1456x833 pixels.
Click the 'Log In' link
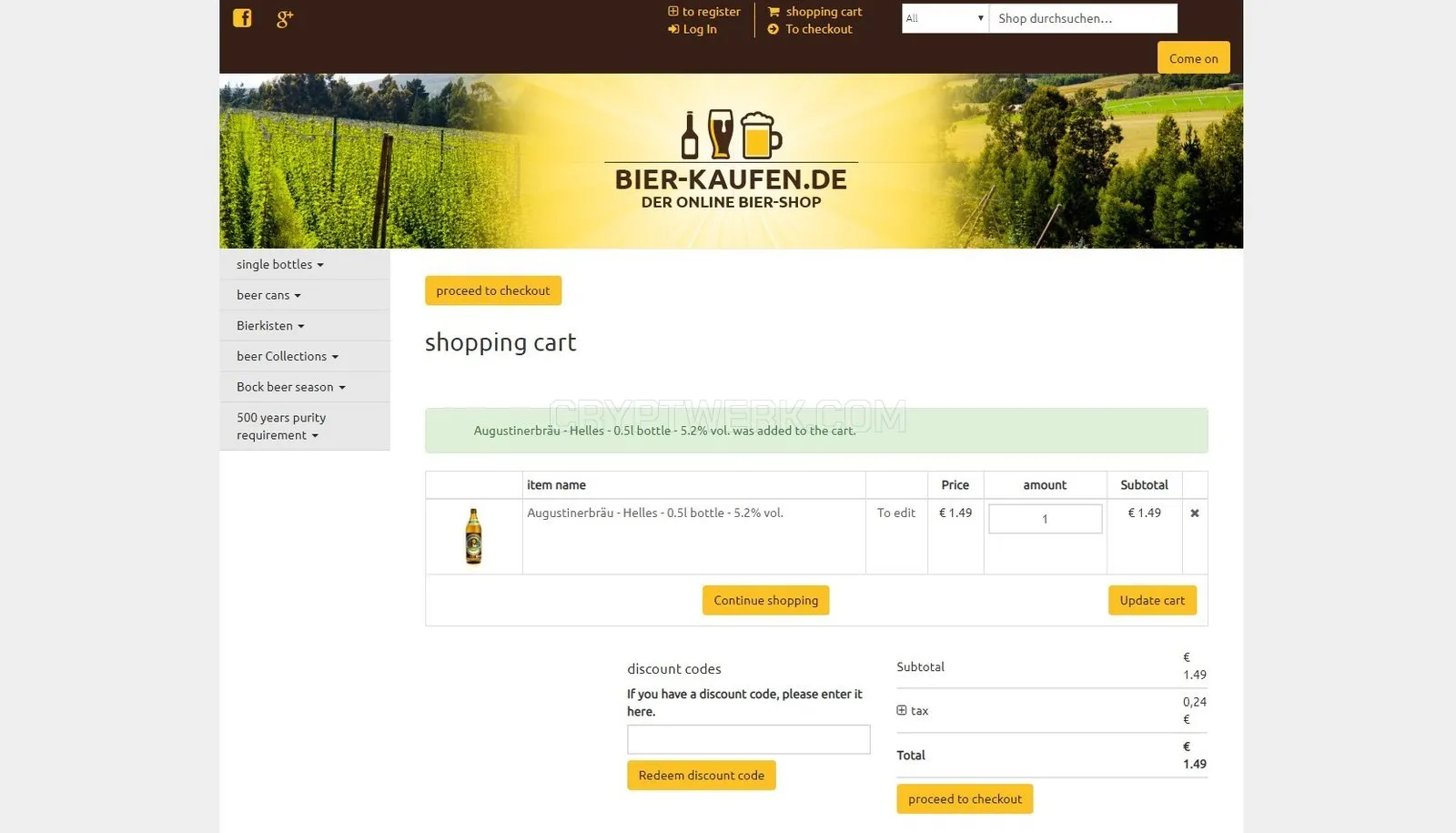click(693, 29)
